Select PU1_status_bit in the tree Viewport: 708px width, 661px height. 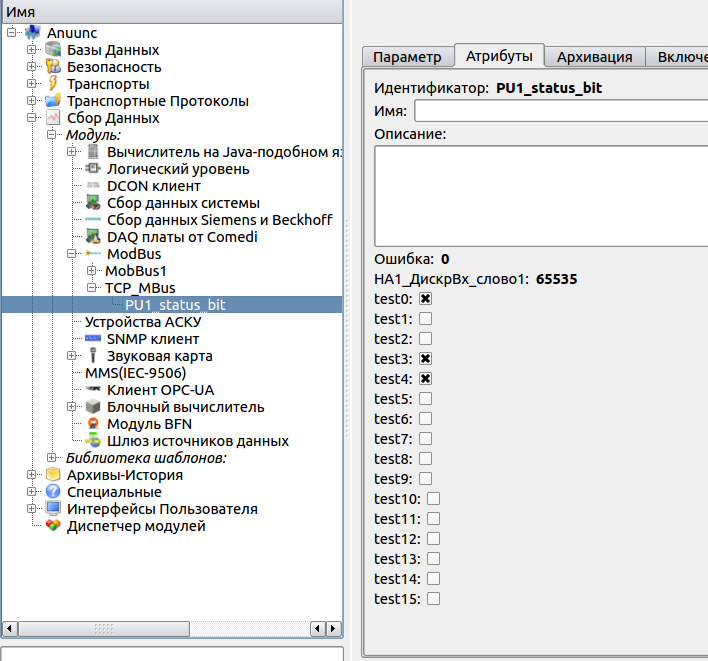pos(175,305)
